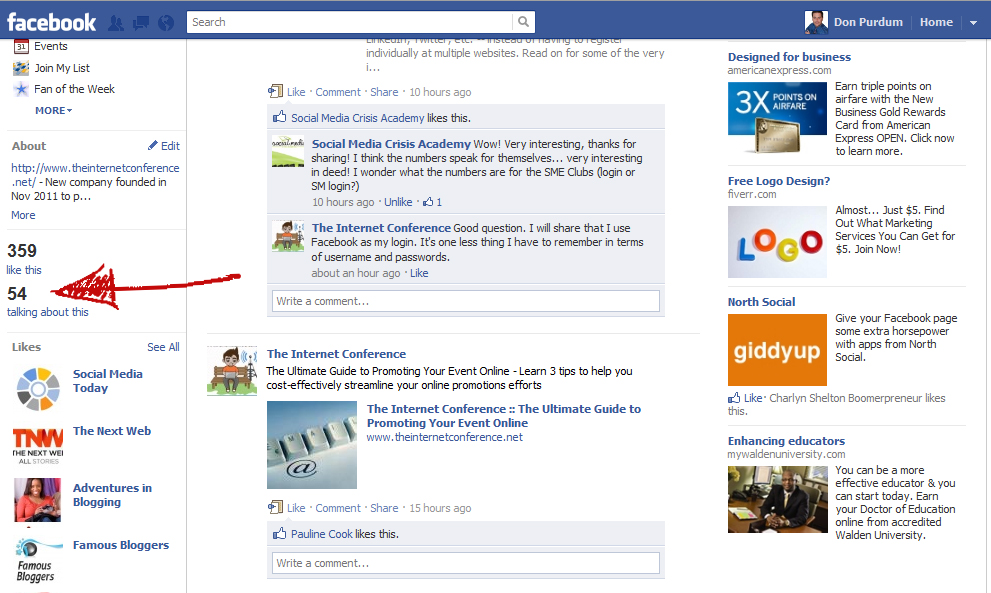Click the thumbs-up icon next to North Social Like

coord(734,398)
